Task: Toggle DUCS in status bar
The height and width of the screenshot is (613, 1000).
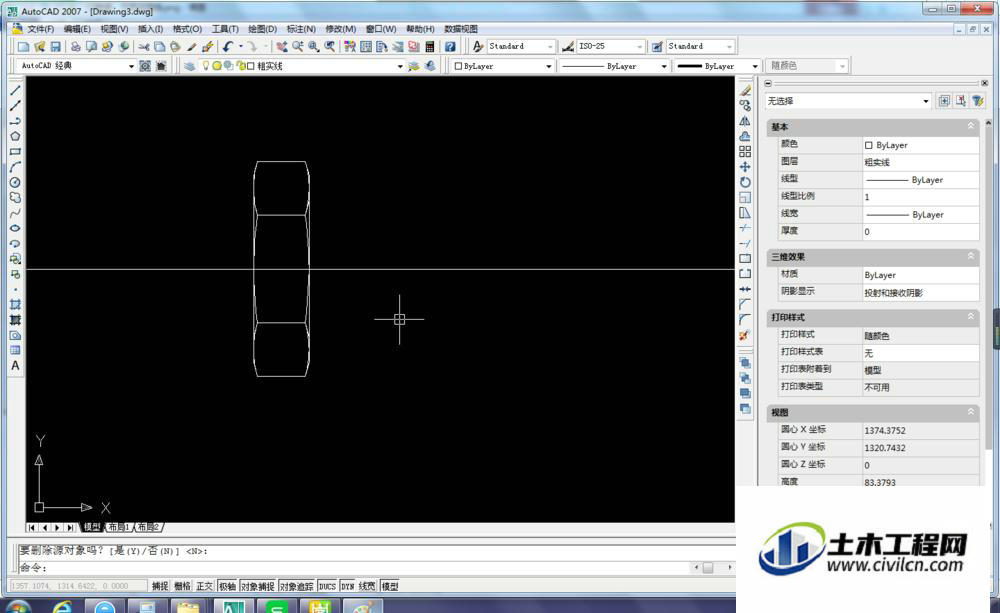Action: point(327,586)
